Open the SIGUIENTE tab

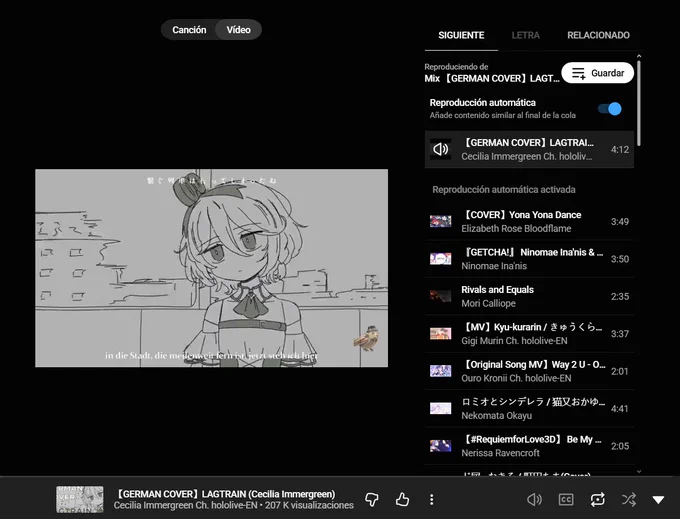pos(461,36)
